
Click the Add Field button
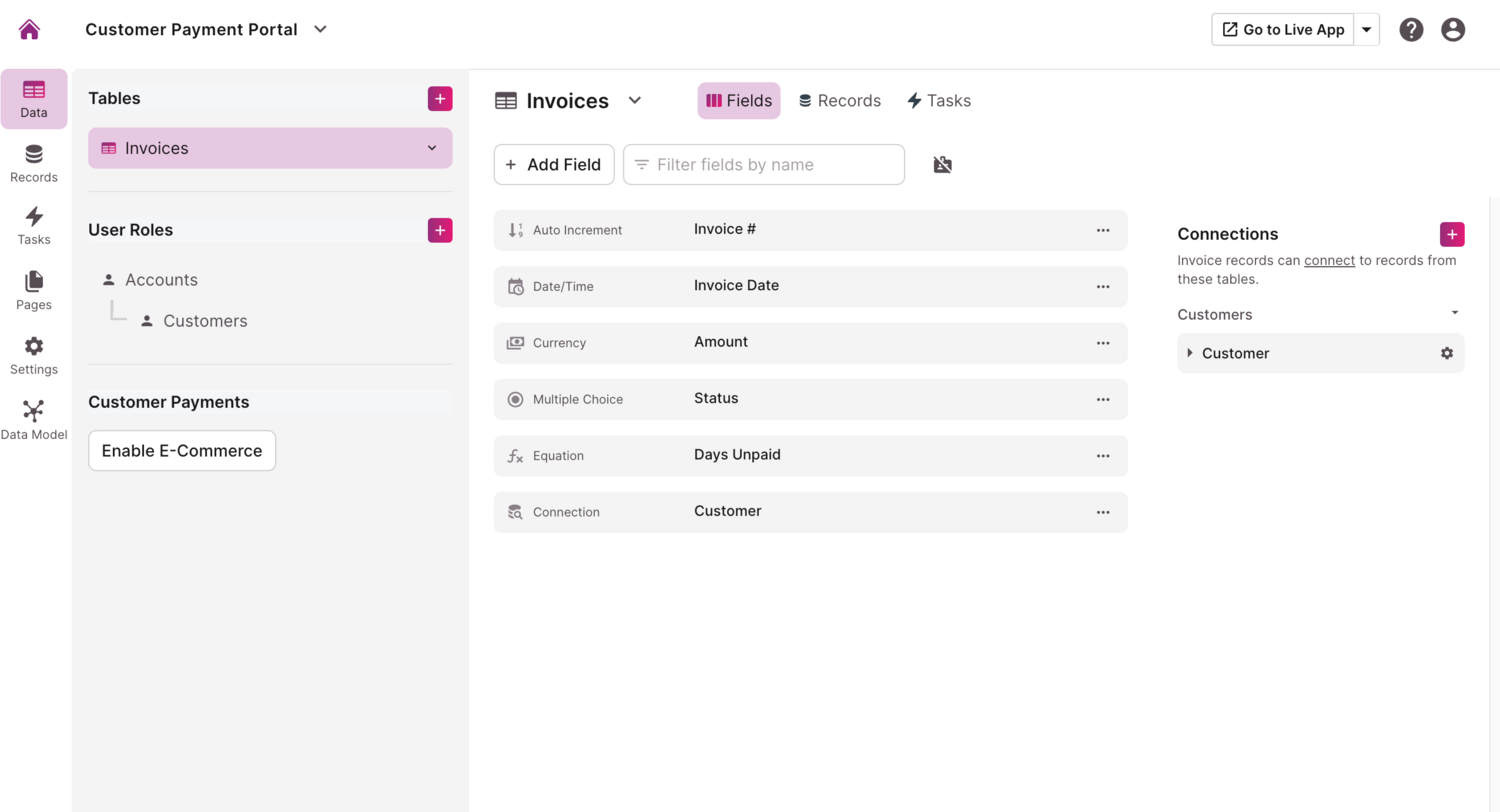pos(554,165)
